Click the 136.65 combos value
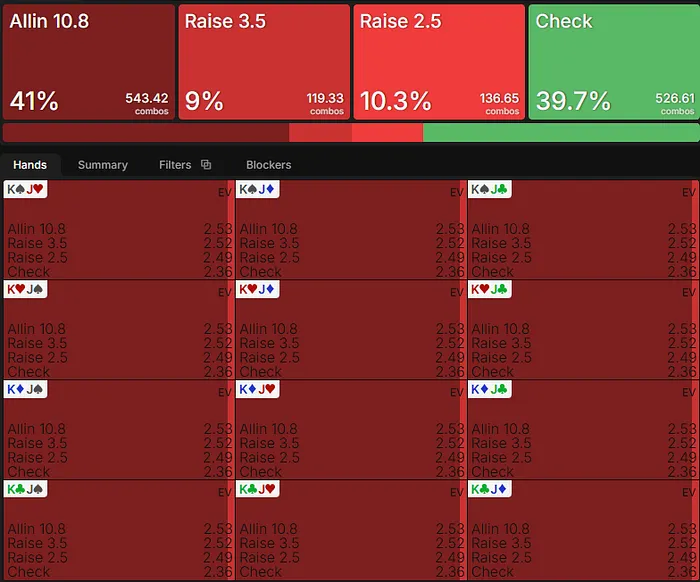The height and width of the screenshot is (582, 700). pyautogui.click(x=499, y=98)
